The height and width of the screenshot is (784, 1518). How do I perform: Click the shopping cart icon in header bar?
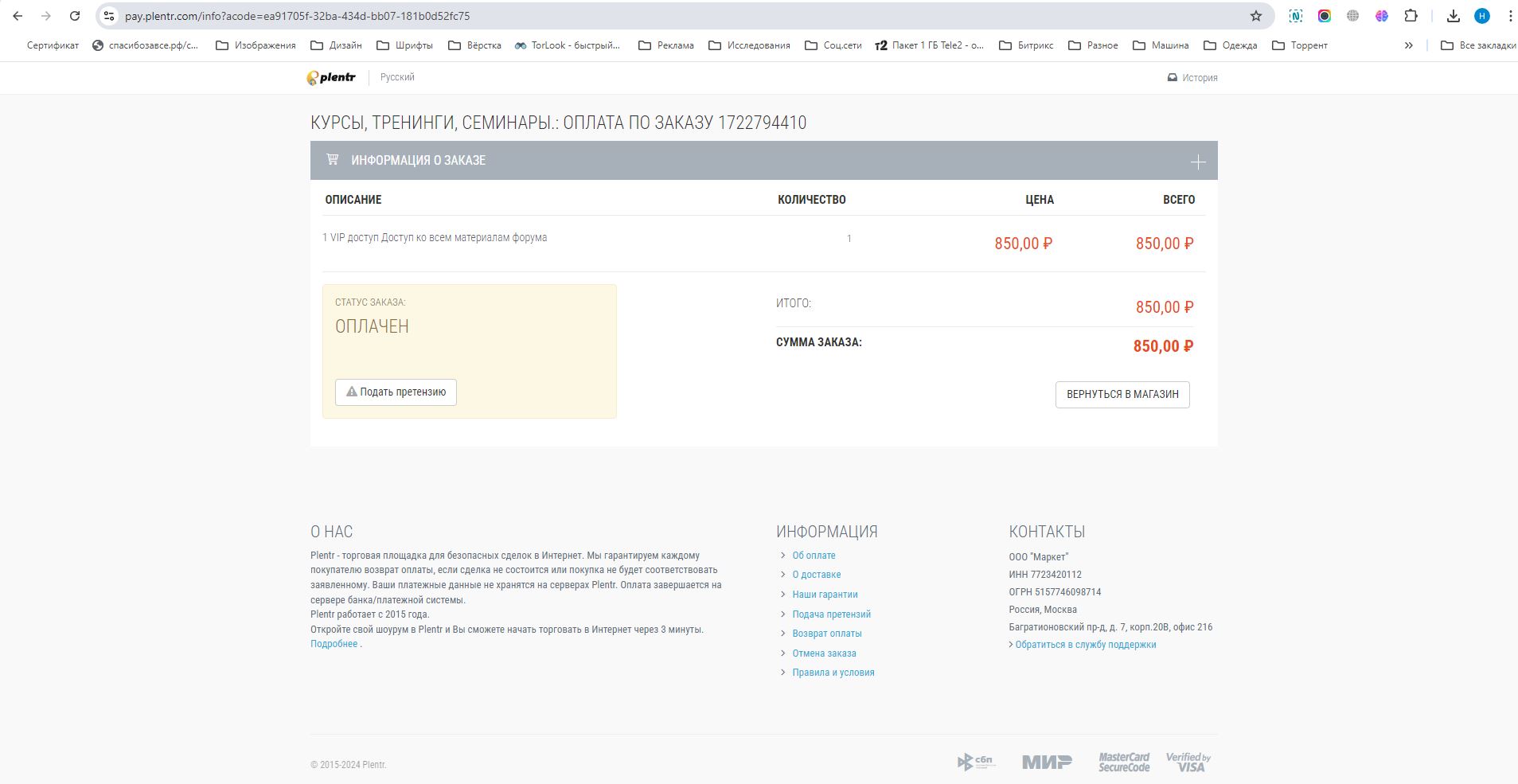[333, 159]
